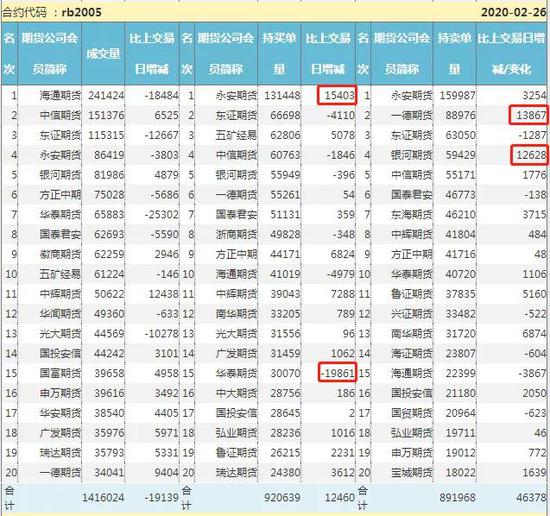550x516 pixels.
Task: Click the 东海期货 company name
Action: 412,215
